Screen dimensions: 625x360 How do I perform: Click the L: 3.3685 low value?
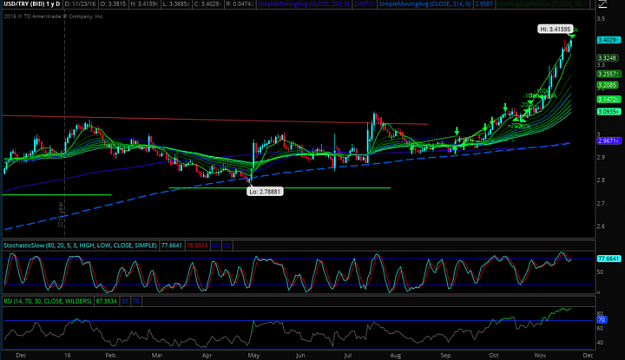click(175, 4)
